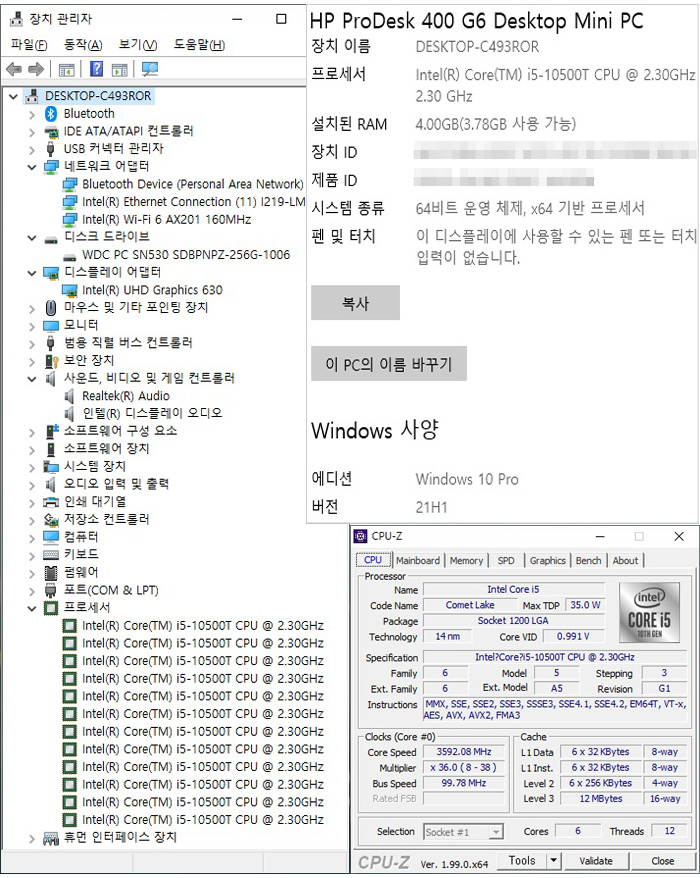Switch to the Bench tab in CPU-Z
This screenshot has width=700, height=878.
(x=588, y=561)
